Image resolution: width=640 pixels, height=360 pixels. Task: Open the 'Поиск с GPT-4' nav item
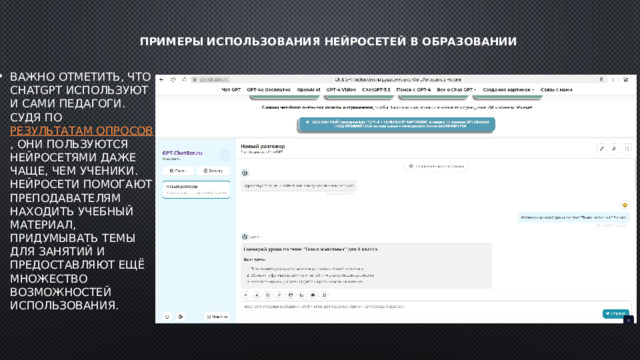(413, 90)
